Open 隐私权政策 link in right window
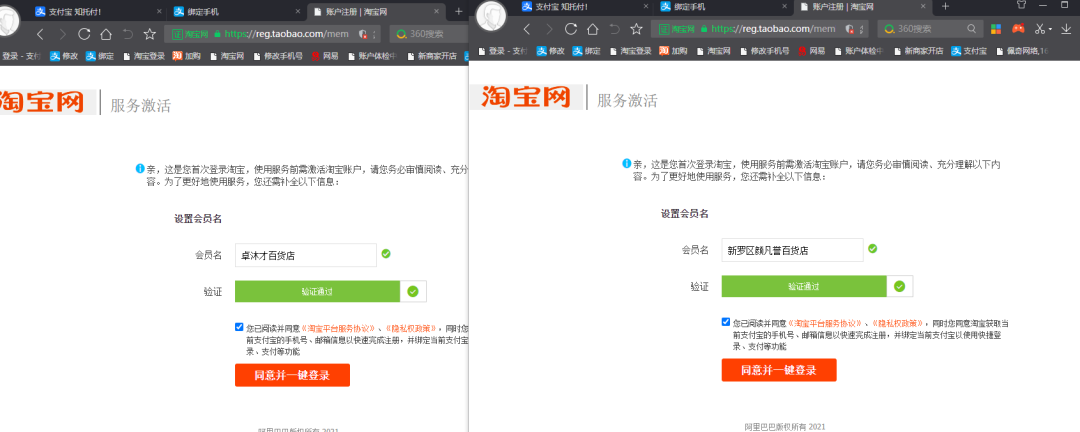This screenshot has height=432, width=1080. (898, 323)
